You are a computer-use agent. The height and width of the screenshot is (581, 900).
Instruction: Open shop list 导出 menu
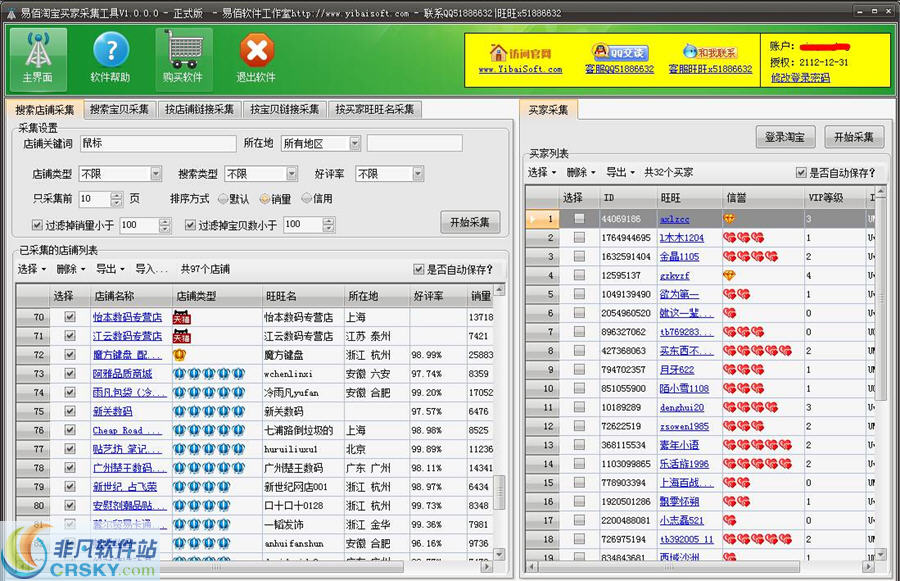pyautogui.click(x=110, y=269)
